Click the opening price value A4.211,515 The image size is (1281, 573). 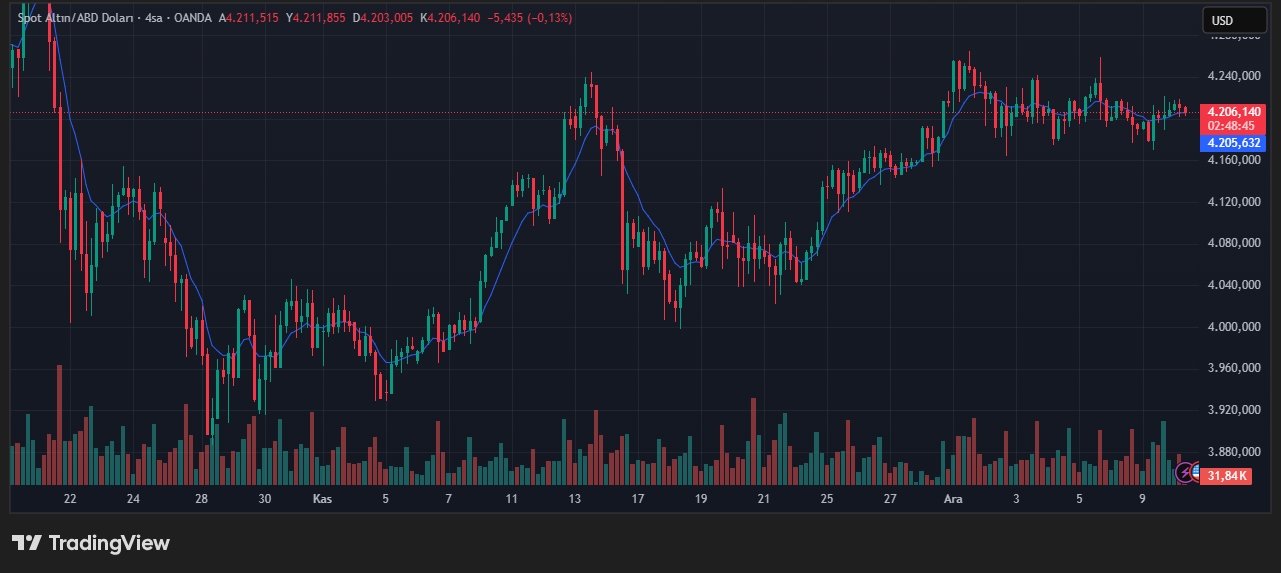point(250,18)
